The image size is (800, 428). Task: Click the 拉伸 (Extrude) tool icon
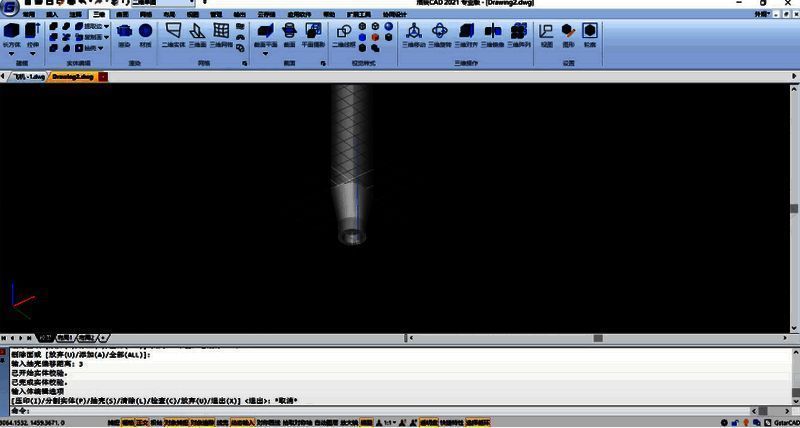34,34
